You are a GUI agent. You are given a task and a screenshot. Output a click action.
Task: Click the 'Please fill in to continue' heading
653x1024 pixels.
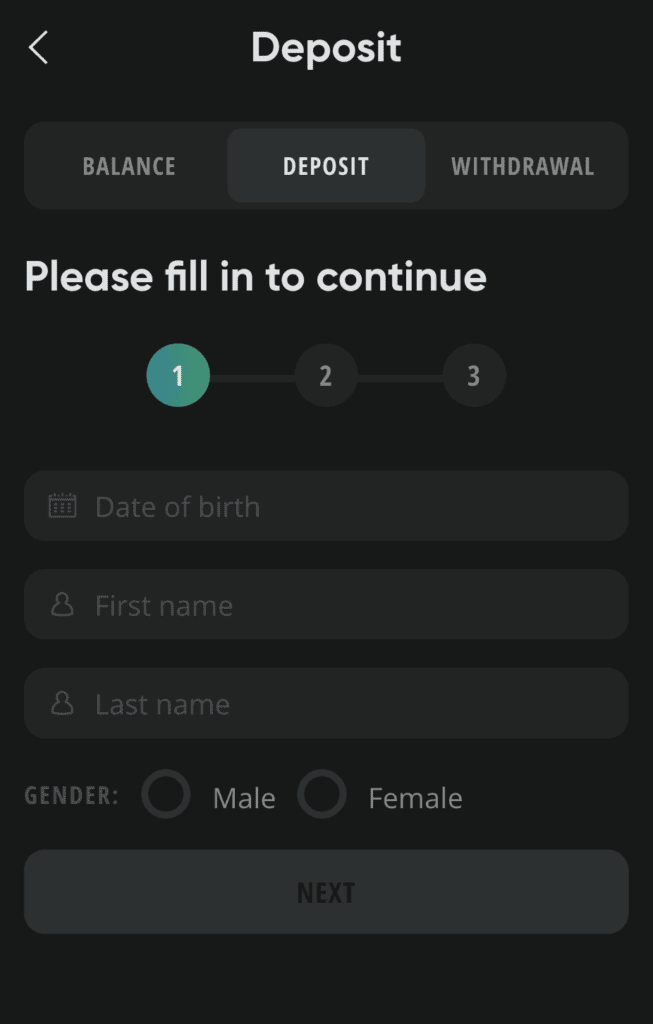click(x=256, y=277)
